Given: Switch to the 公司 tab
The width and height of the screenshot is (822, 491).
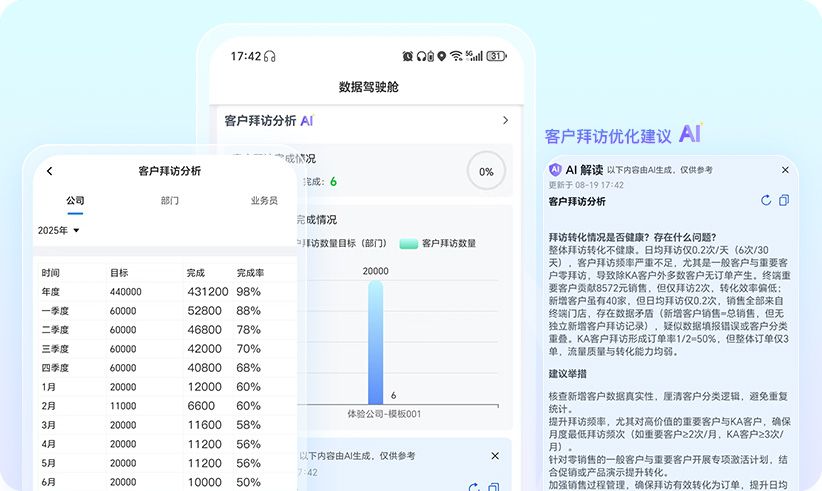Looking at the screenshot, I should click(75, 200).
